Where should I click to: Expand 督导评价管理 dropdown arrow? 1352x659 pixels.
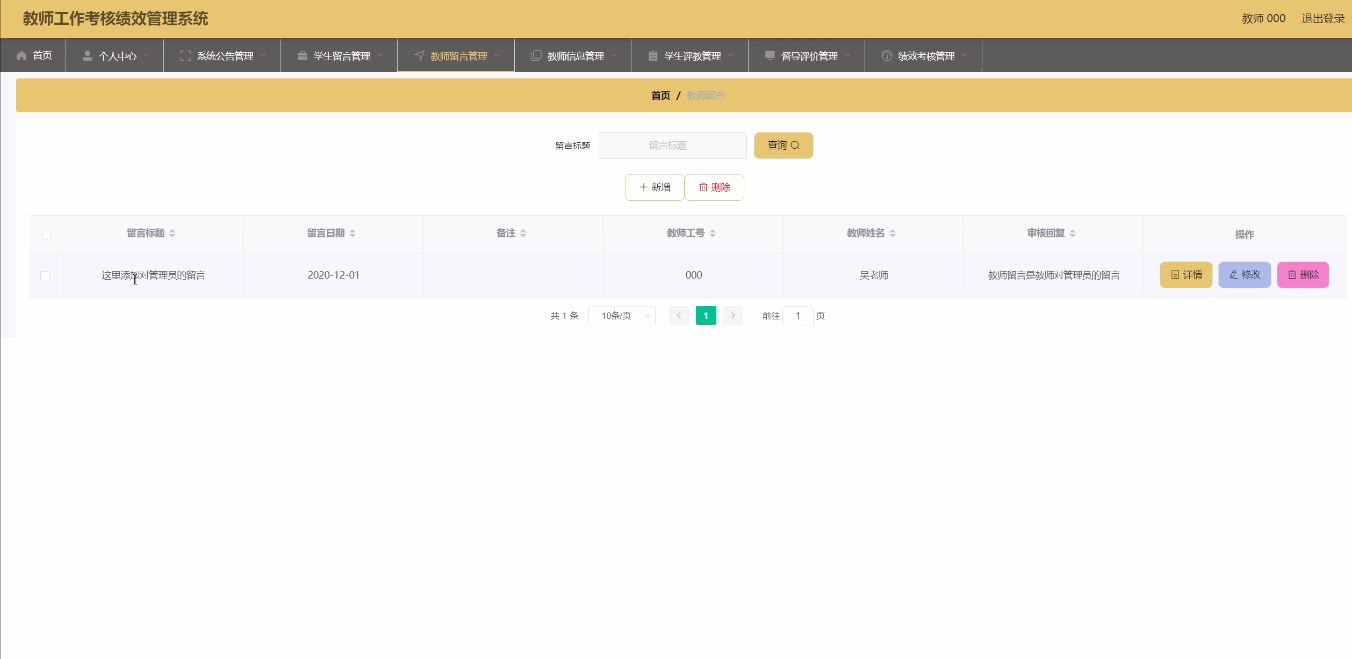pyautogui.click(x=848, y=56)
